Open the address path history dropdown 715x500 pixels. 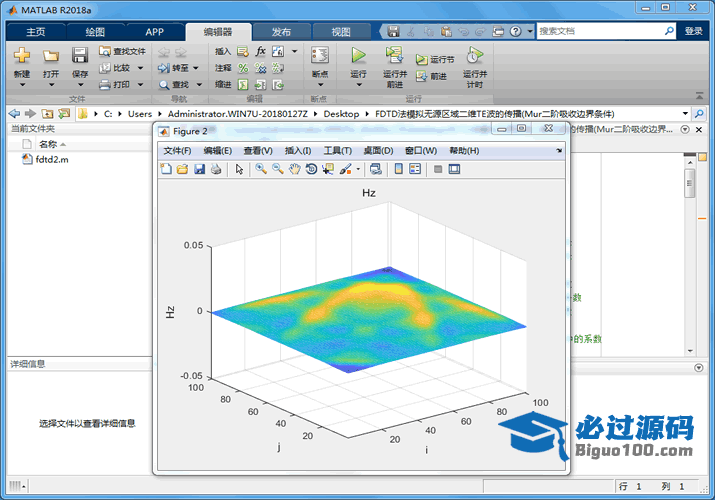pos(685,113)
